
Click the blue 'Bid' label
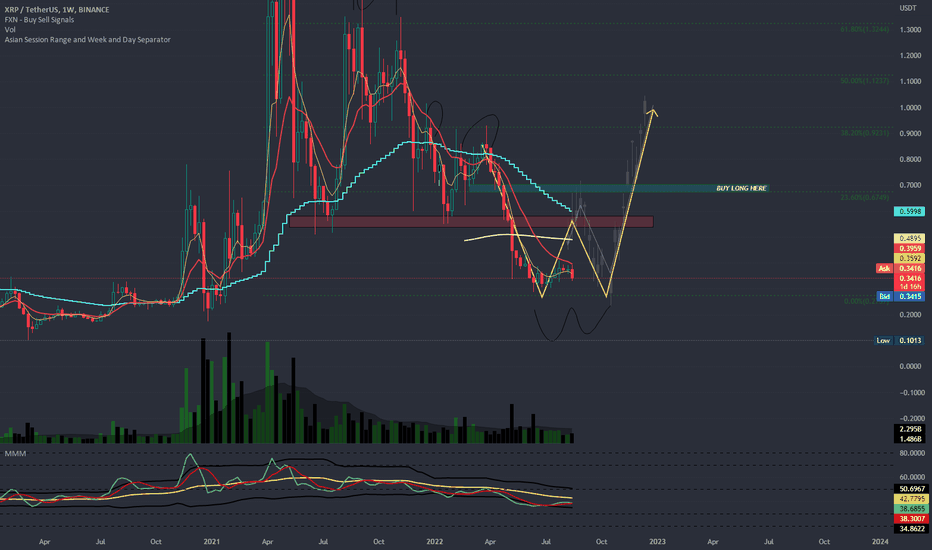(x=884, y=296)
